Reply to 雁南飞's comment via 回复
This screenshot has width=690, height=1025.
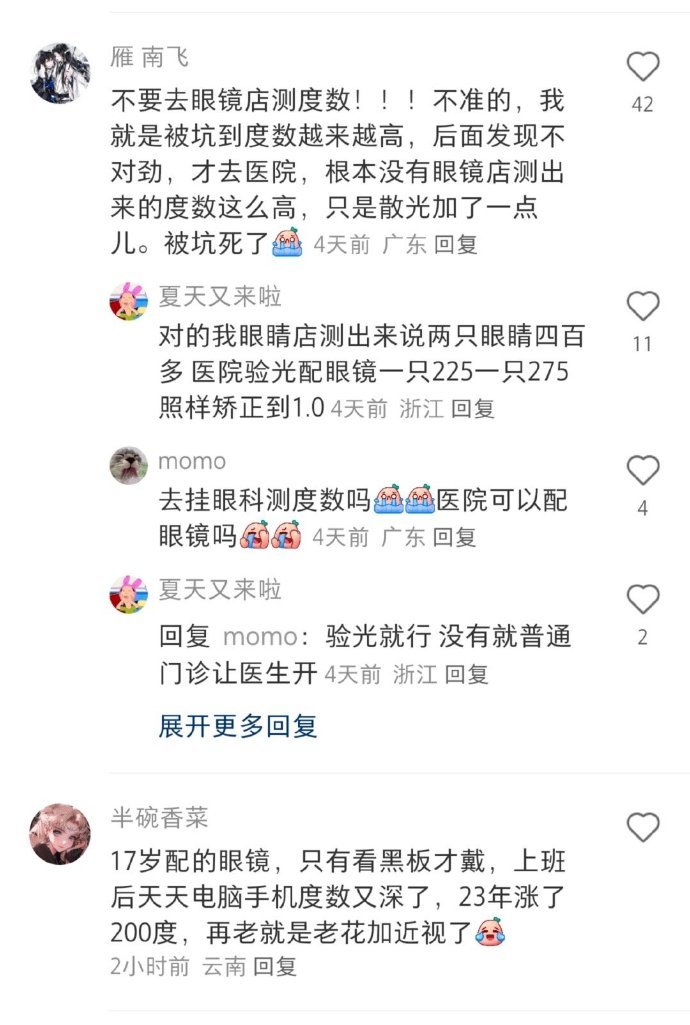[455, 244]
